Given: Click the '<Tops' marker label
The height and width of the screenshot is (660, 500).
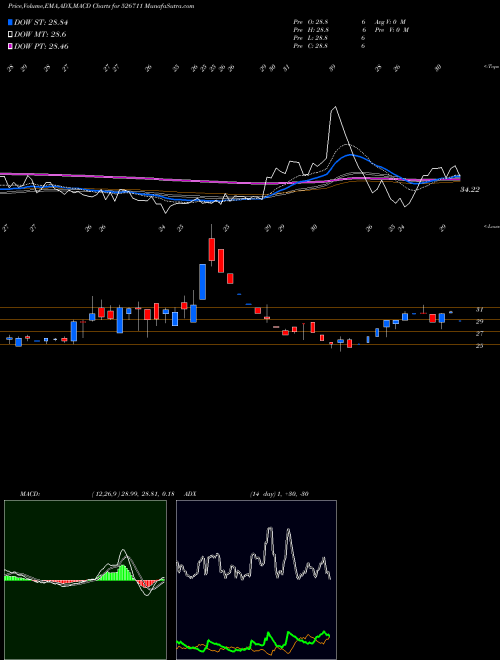Looking at the screenshot, I should pos(491,67).
